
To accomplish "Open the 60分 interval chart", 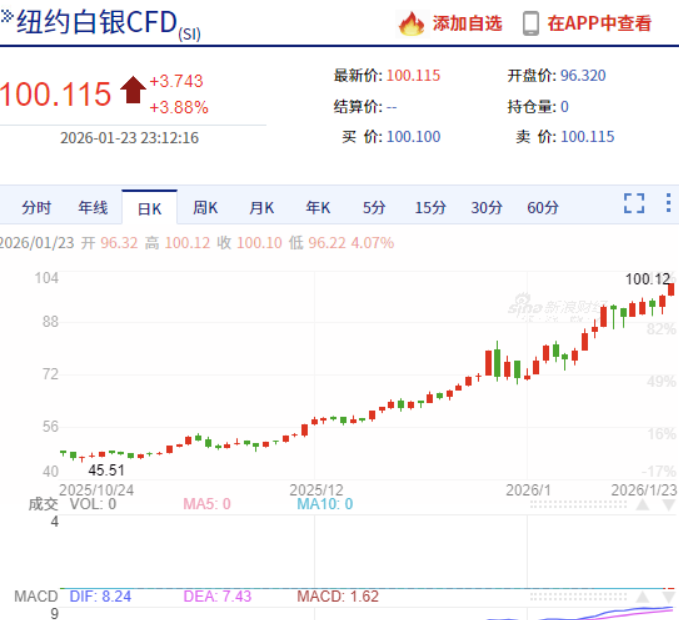I will point(542,208).
